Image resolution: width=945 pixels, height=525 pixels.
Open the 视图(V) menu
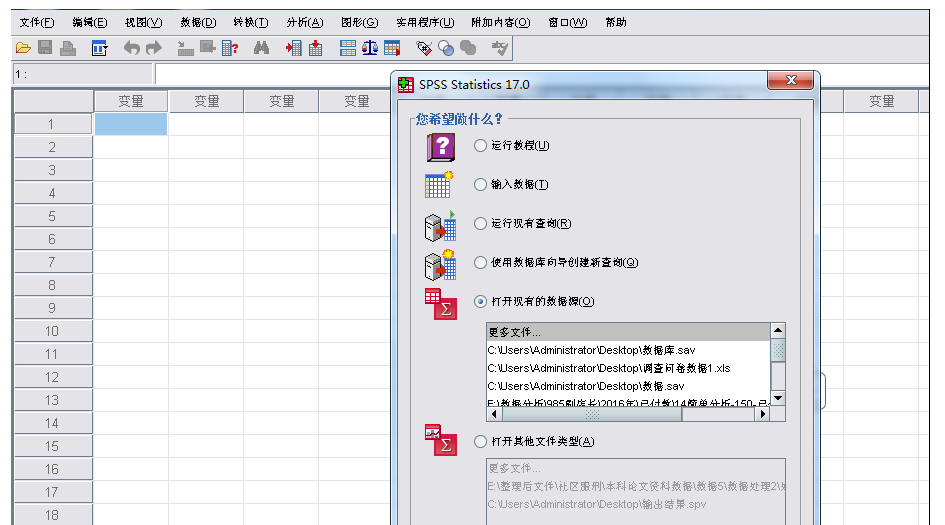pyautogui.click(x=143, y=23)
